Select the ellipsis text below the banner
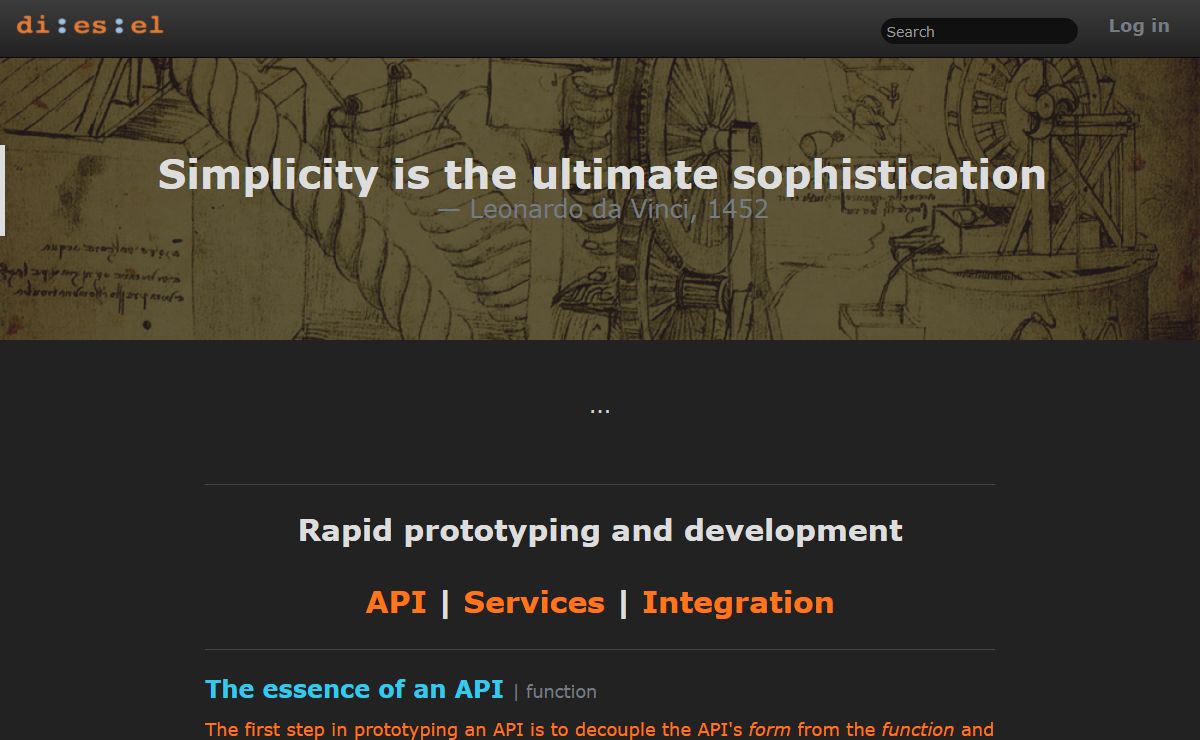 click(x=600, y=410)
